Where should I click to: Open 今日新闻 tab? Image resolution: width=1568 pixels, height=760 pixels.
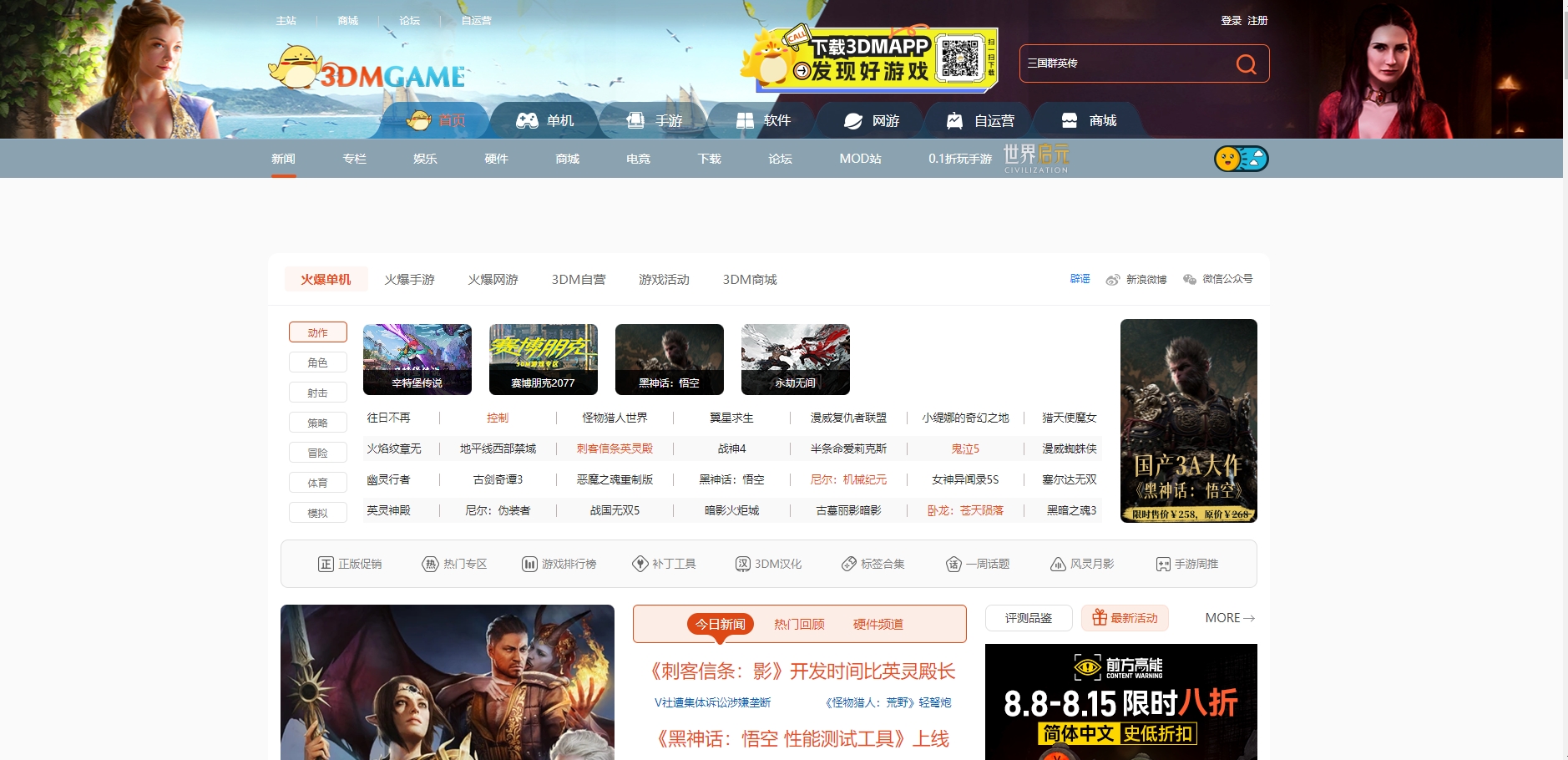click(721, 624)
